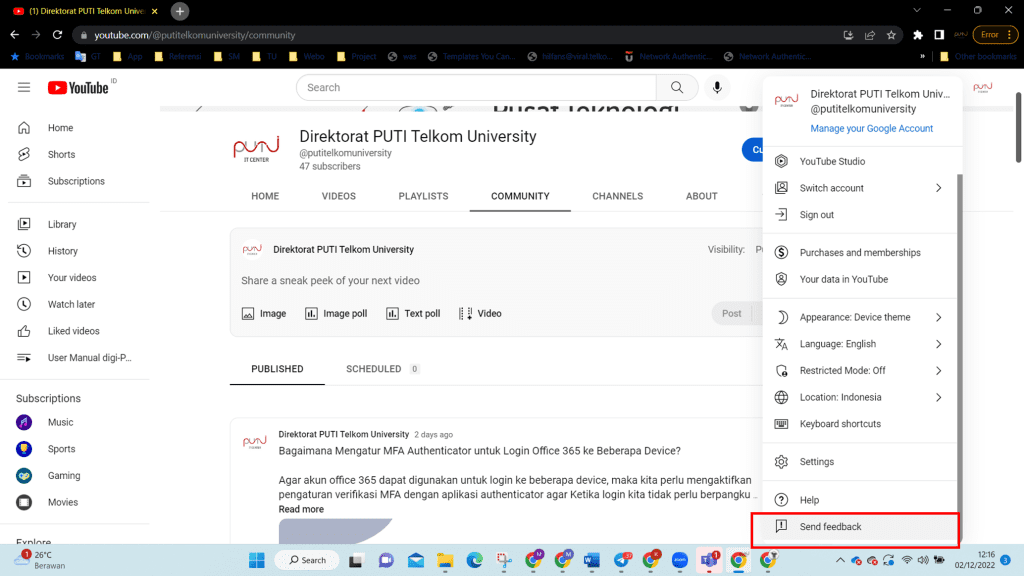Open the volume control in tray
The image size is (1024, 576).
pos(923,560)
